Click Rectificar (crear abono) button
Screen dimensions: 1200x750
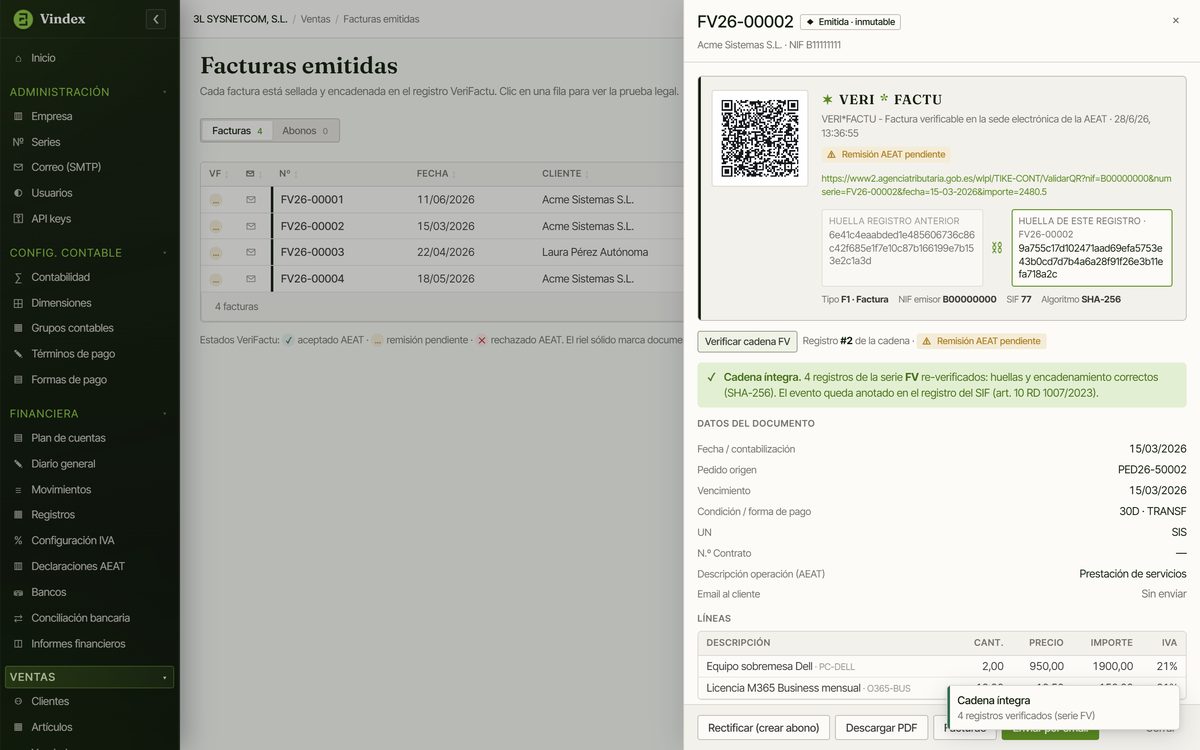[763, 728]
